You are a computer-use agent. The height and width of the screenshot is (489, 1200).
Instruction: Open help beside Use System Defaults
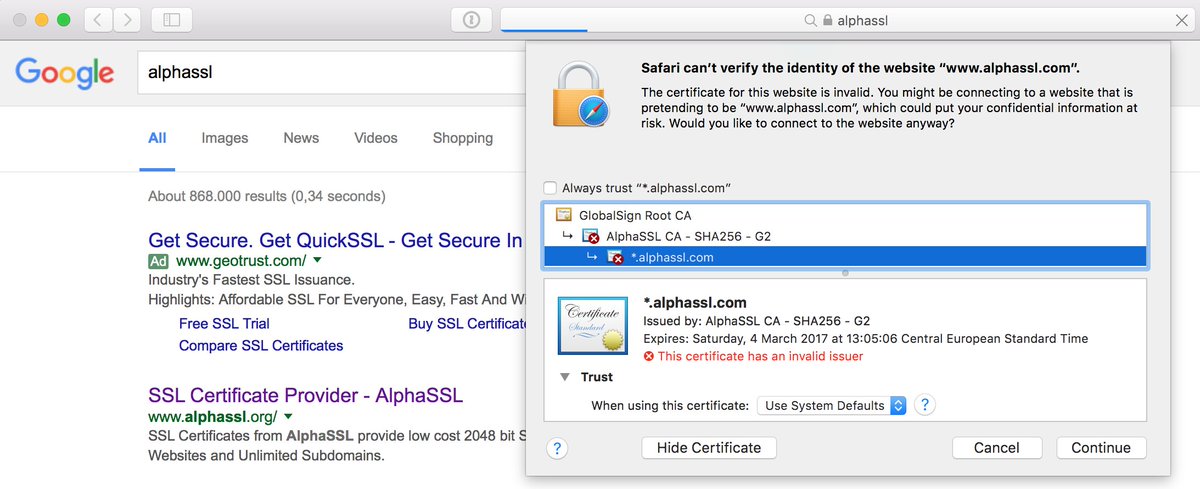click(926, 405)
